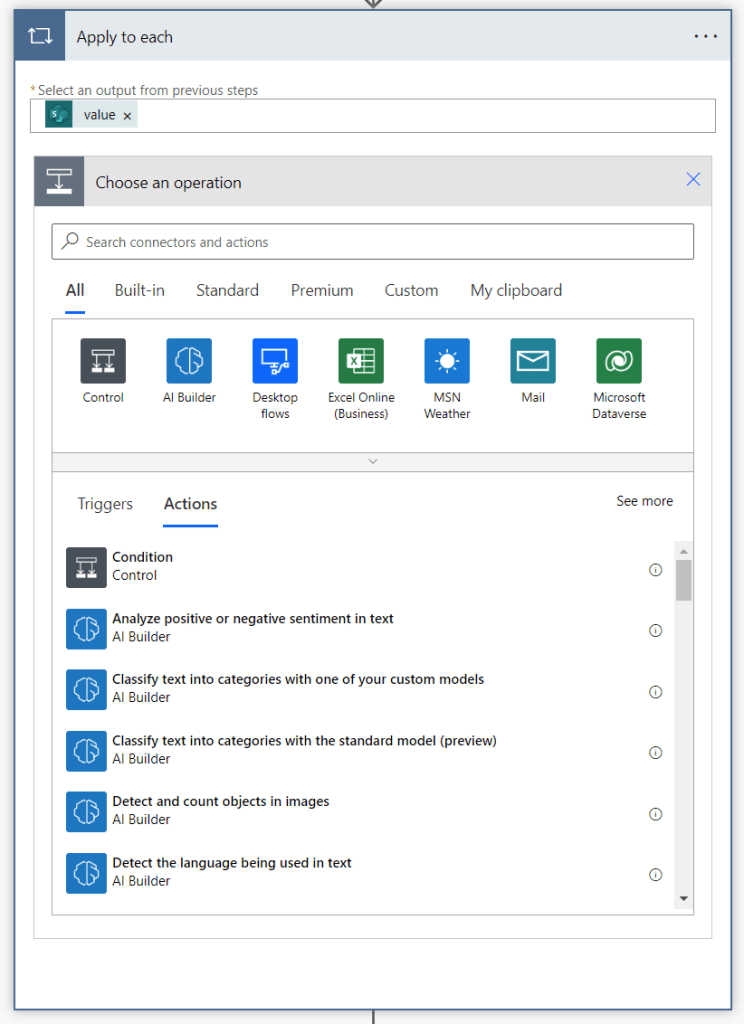Select the Microsoft Dataverse connector icon

pos(619,360)
